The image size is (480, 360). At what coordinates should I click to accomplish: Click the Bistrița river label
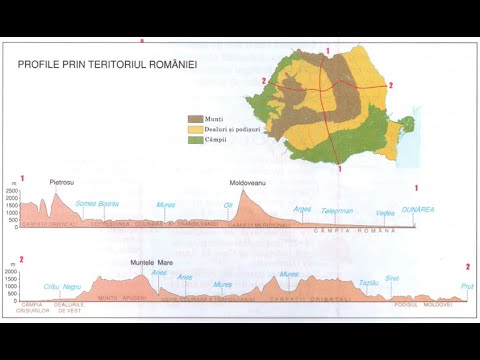[109, 204]
